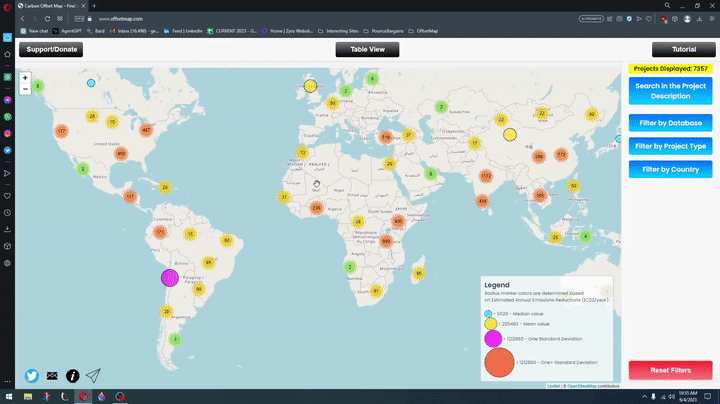720x404 pixels.
Task: Click the Twitter bird icon
Action: point(32,376)
